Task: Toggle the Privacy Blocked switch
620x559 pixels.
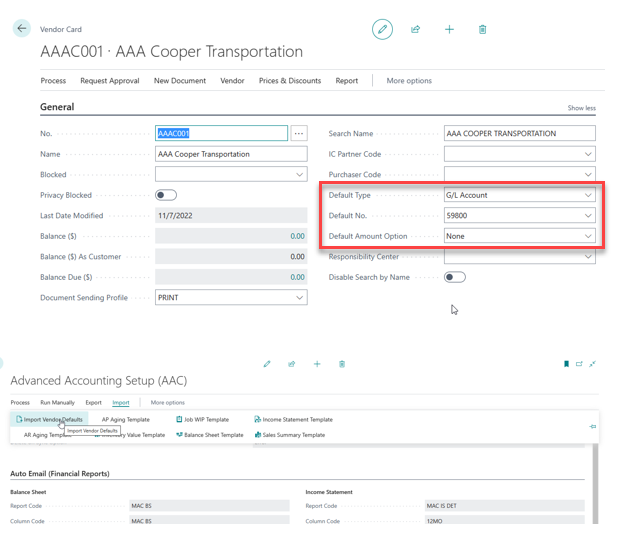Action: [x=166, y=195]
